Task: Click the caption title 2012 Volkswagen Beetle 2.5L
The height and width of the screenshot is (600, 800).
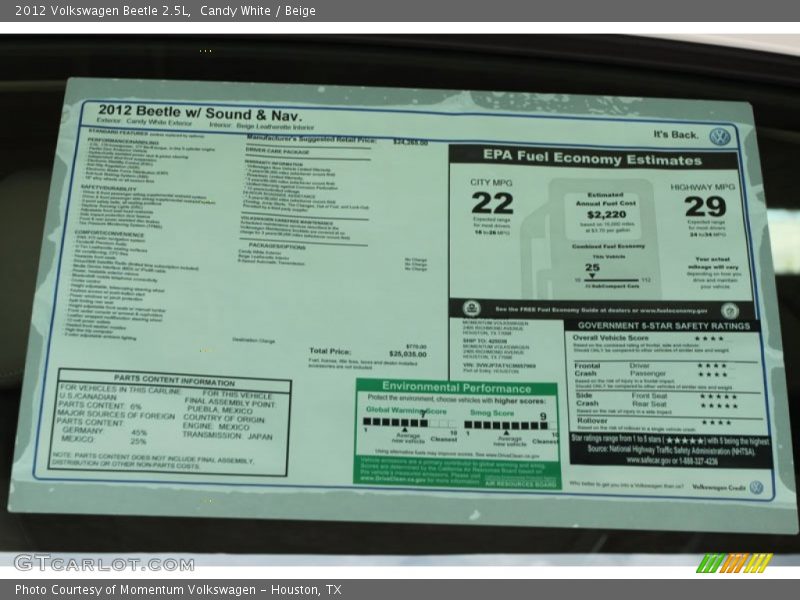Action: pyautogui.click(x=103, y=11)
